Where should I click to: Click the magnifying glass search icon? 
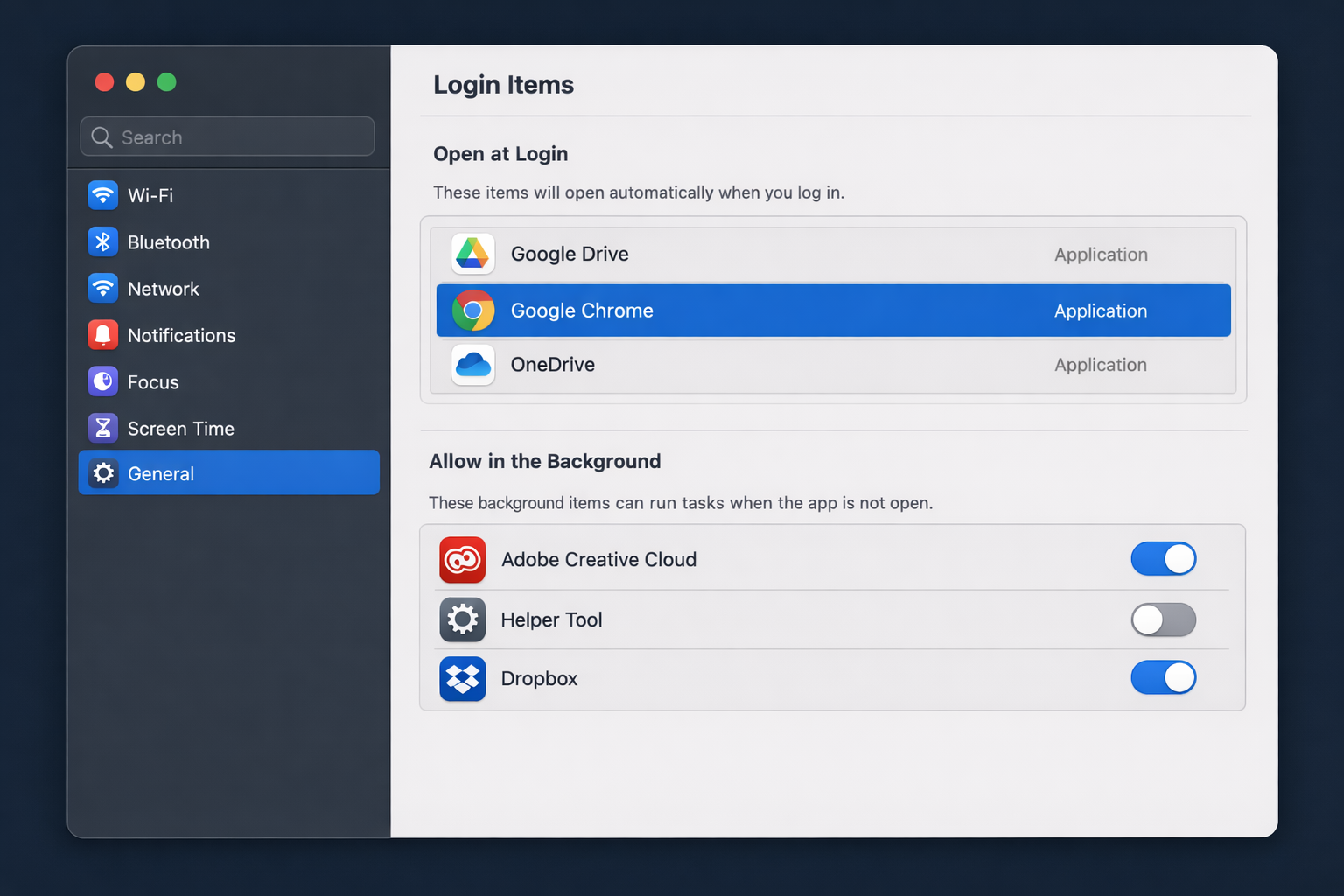[x=101, y=137]
